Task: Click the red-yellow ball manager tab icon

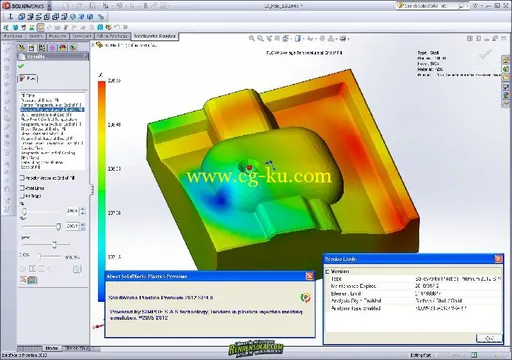Action: click(x=63, y=48)
